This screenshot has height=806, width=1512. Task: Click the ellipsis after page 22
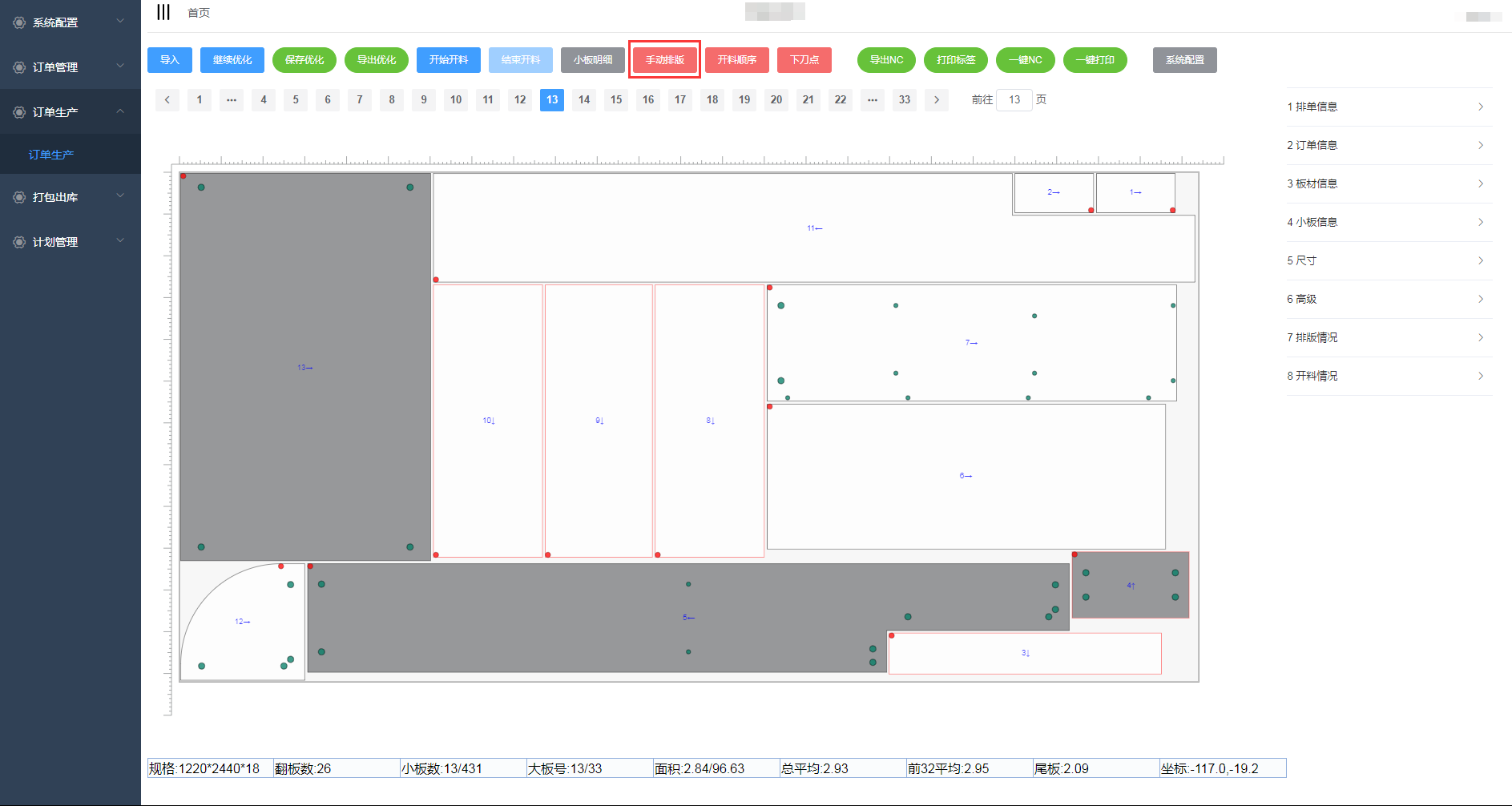point(872,100)
